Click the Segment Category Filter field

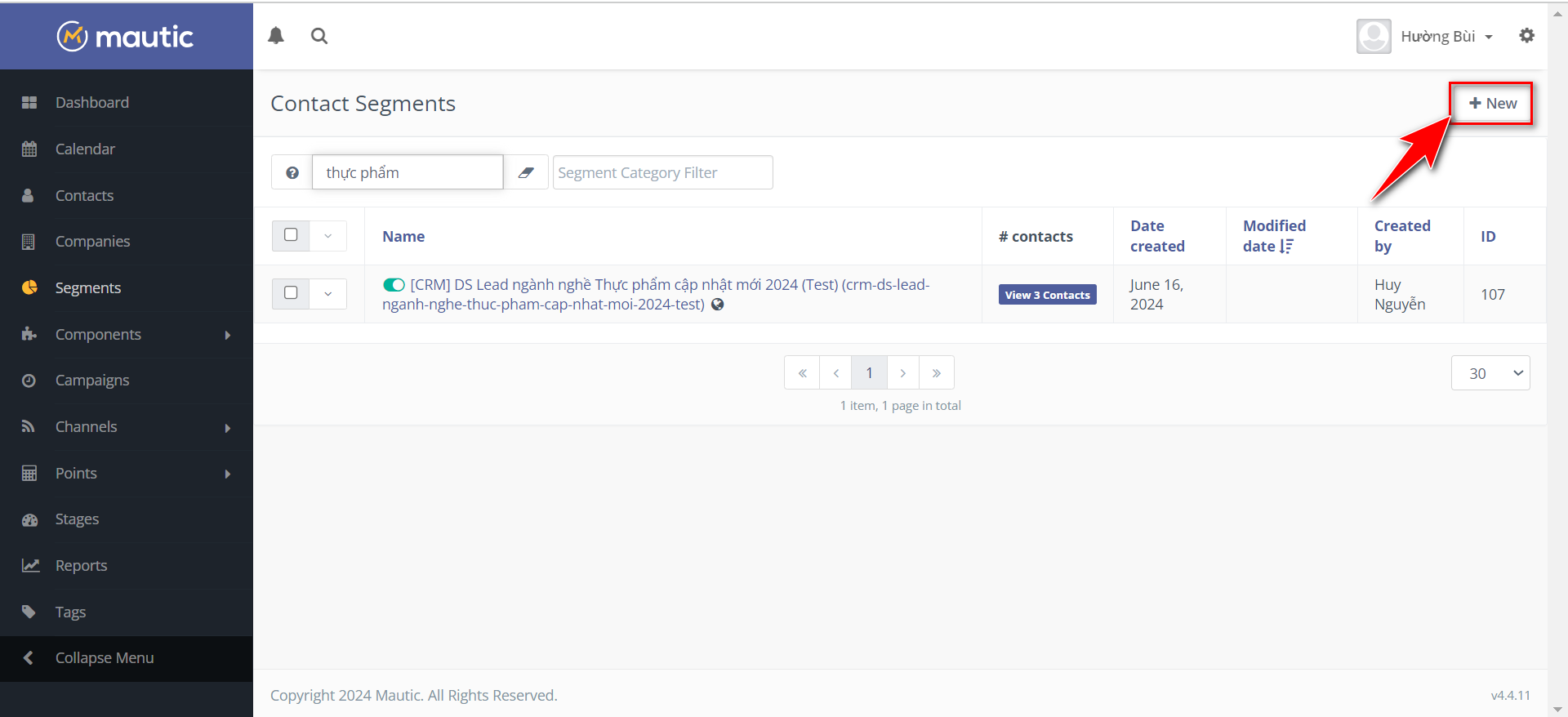tap(662, 172)
